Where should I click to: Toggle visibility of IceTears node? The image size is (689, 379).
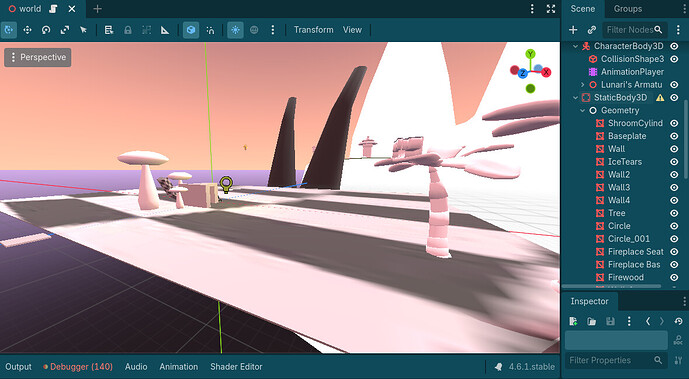(674, 162)
